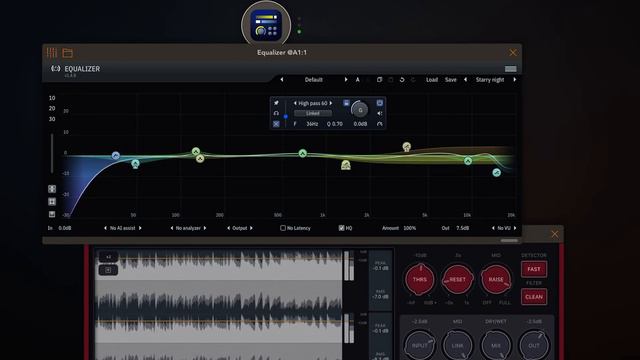Select next filter type after High pass
Viewport: 640px width, 360px height.
click(x=331, y=103)
